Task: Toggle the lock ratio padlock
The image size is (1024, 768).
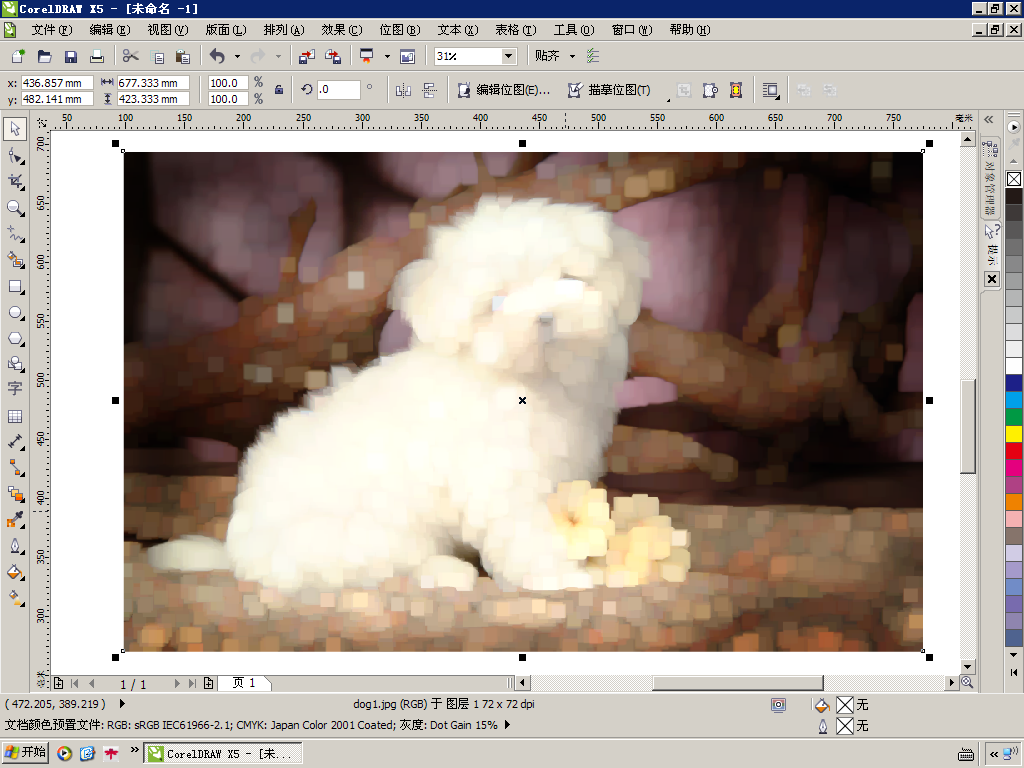Action: [279, 90]
